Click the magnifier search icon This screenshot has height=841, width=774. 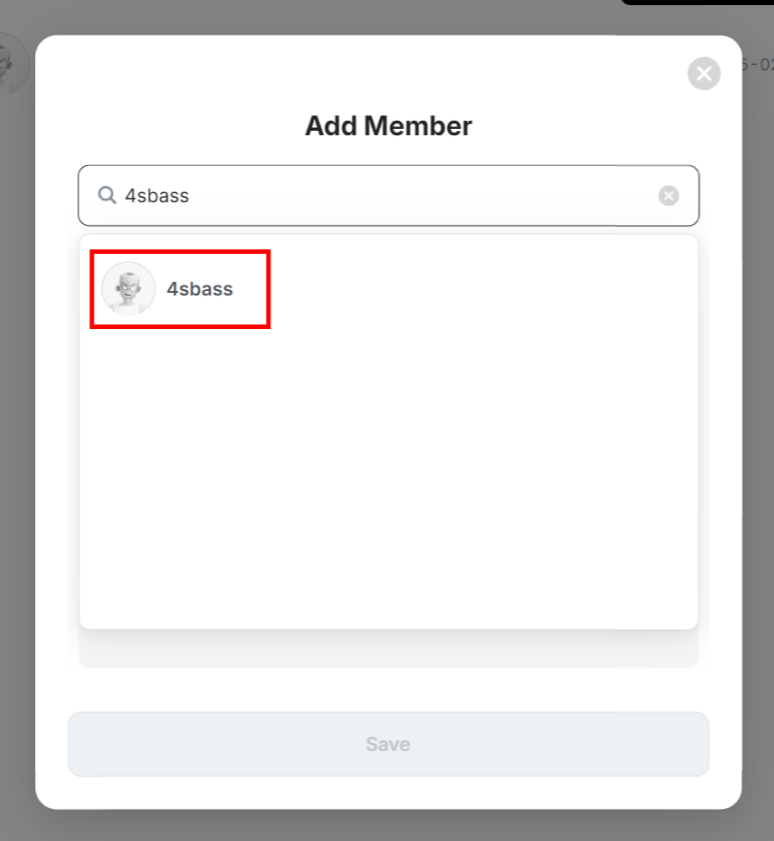pyautogui.click(x=106, y=195)
